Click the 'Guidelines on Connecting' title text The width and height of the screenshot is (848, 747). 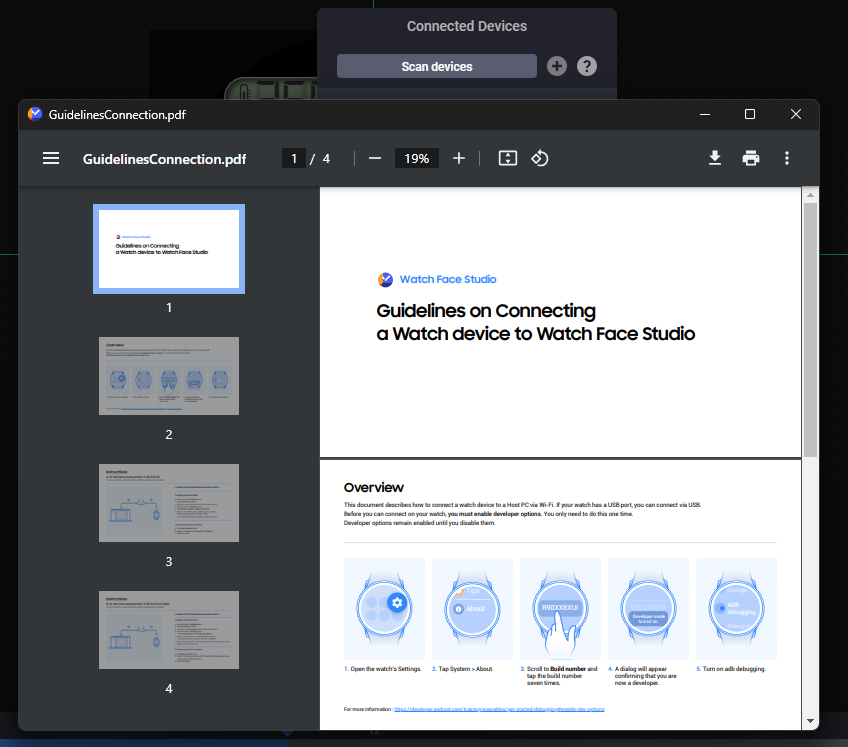486,310
